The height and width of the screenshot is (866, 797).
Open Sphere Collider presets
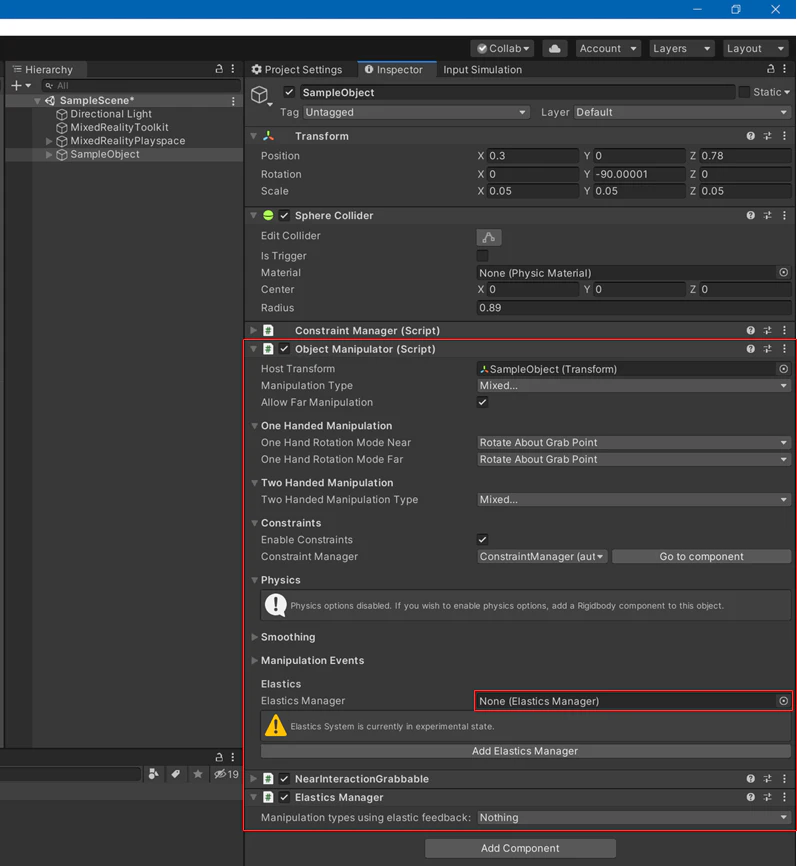click(767, 215)
